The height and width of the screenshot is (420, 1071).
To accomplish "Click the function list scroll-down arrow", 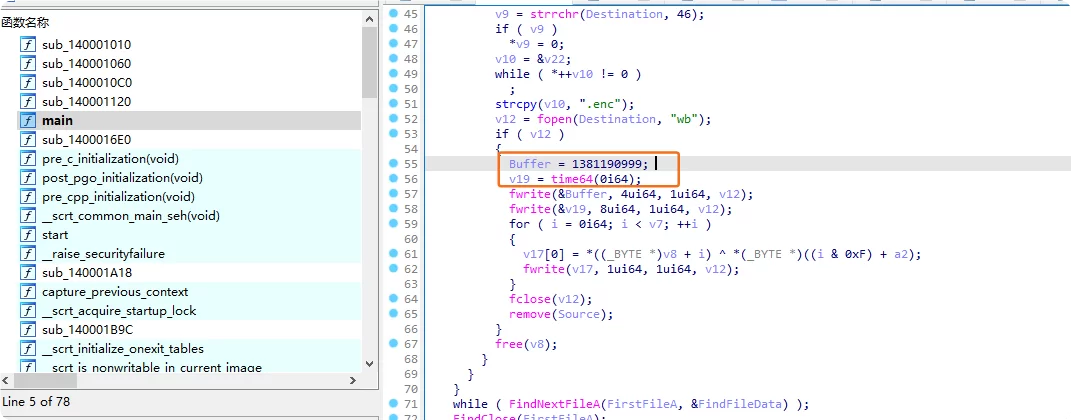I will pyautogui.click(x=369, y=365).
